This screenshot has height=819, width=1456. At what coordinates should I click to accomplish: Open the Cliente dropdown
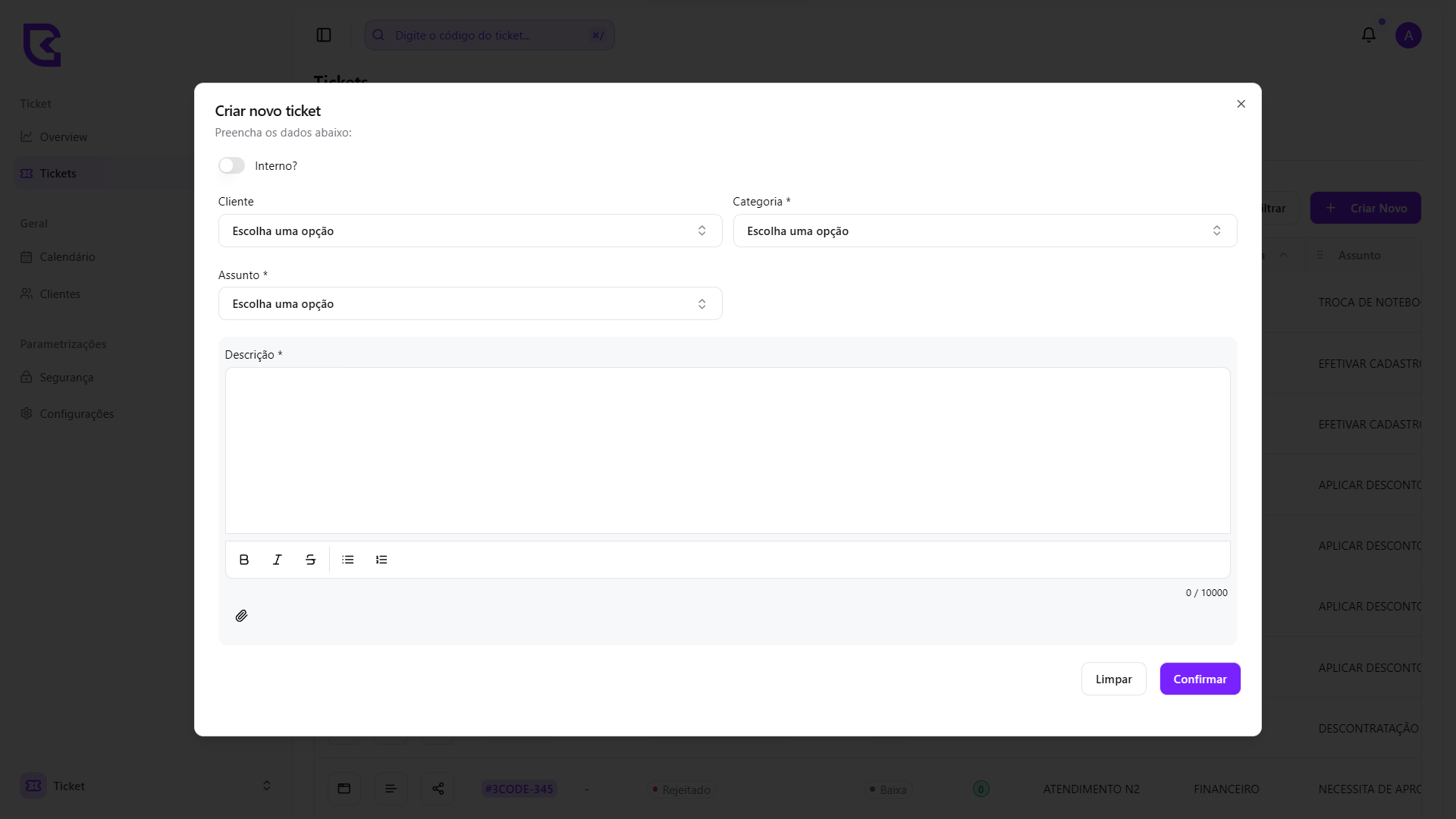click(469, 231)
